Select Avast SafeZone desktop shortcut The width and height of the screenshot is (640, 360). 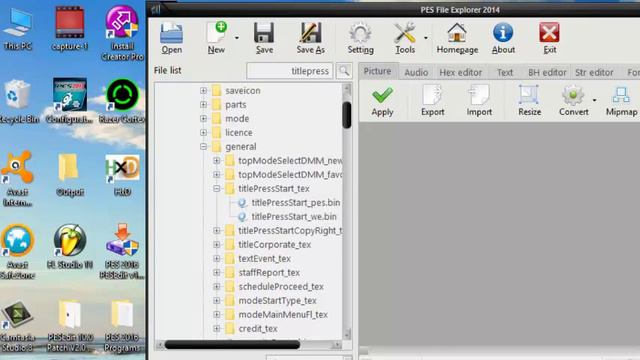tap(18, 251)
